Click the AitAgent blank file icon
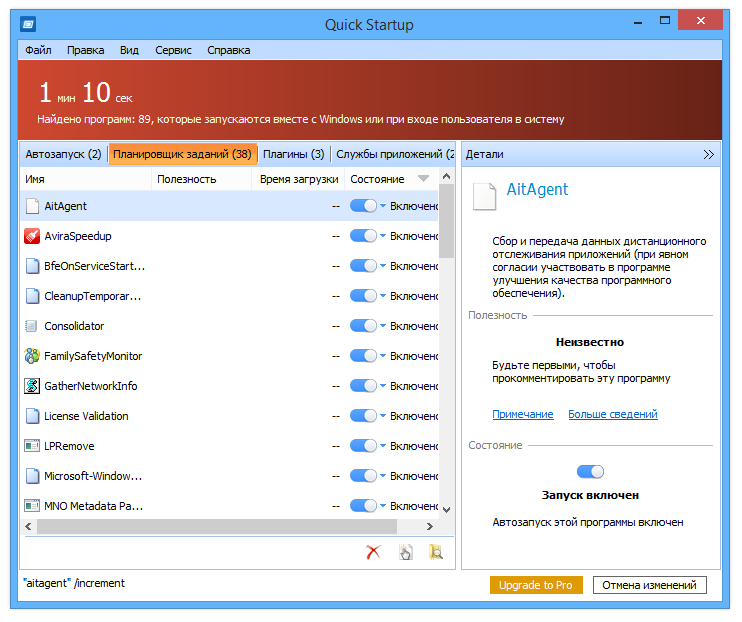 point(32,206)
